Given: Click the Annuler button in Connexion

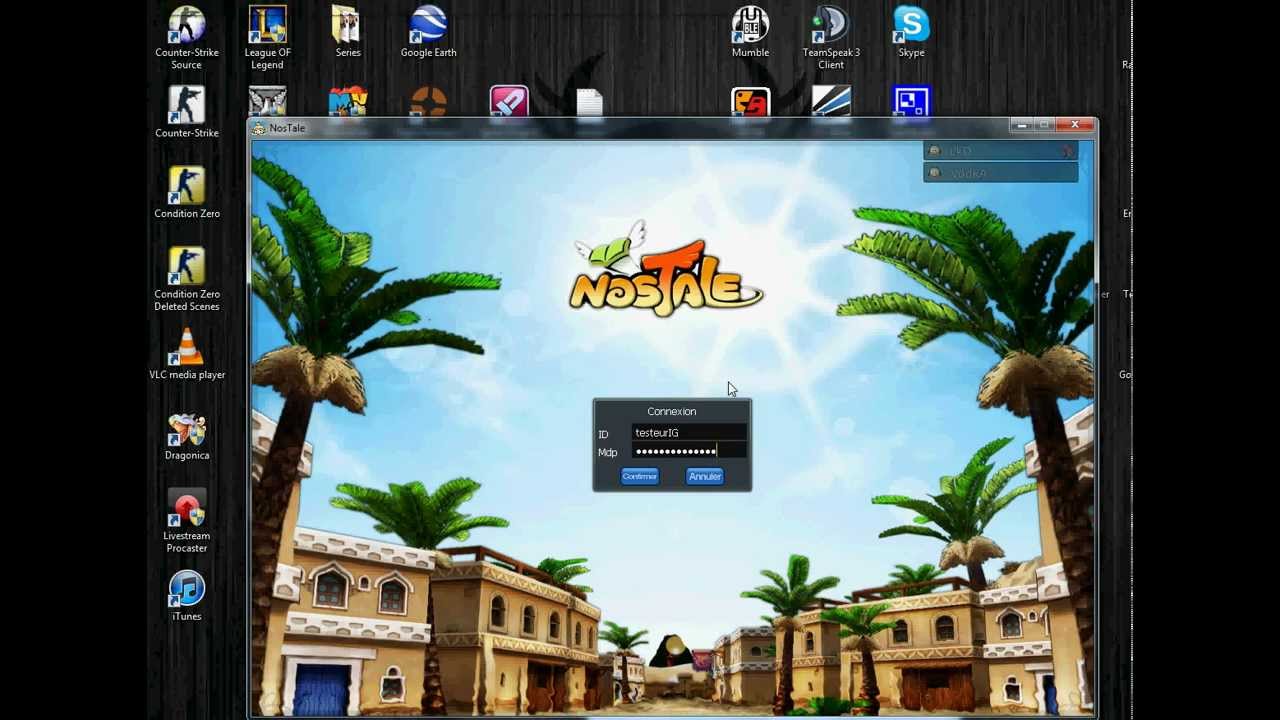Looking at the screenshot, I should pyautogui.click(x=705, y=477).
